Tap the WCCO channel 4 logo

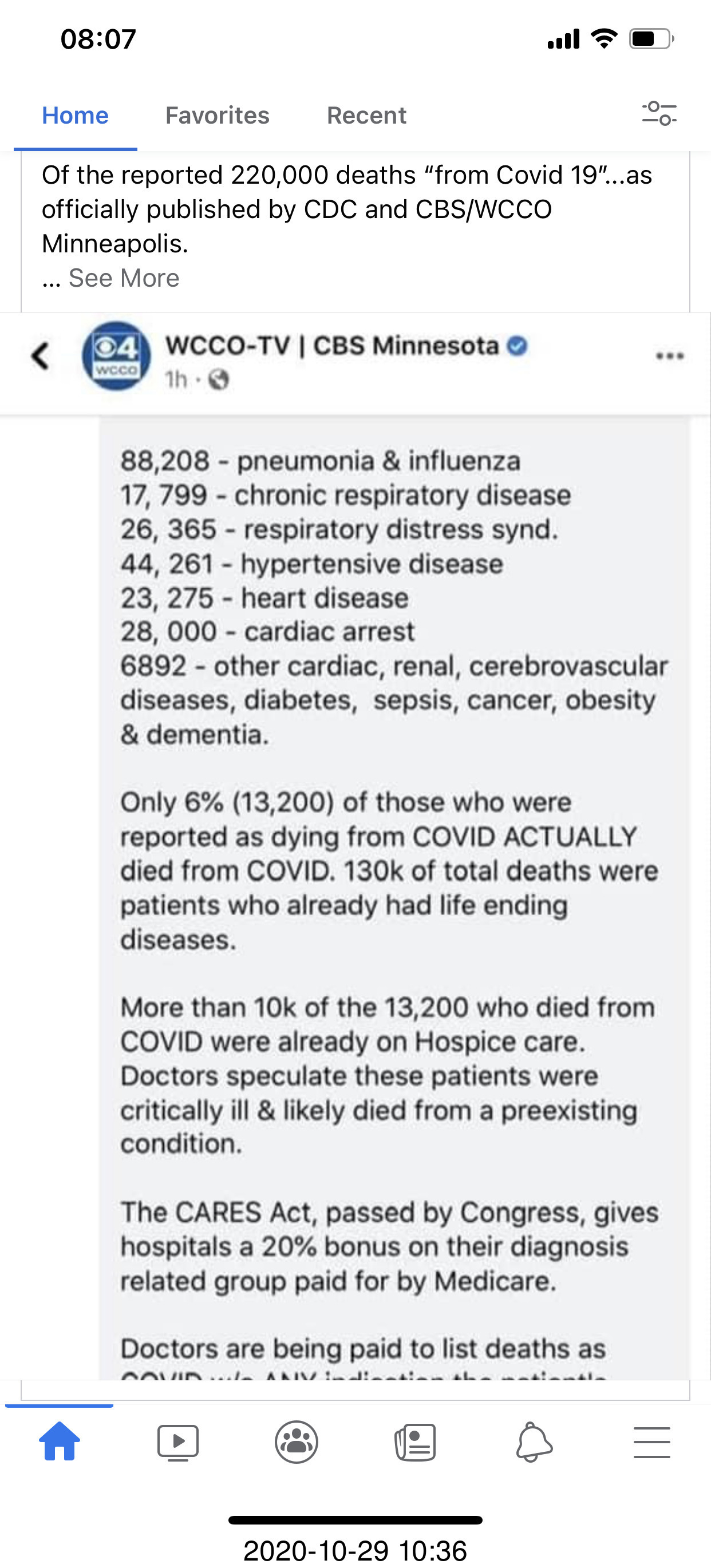tap(116, 356)
